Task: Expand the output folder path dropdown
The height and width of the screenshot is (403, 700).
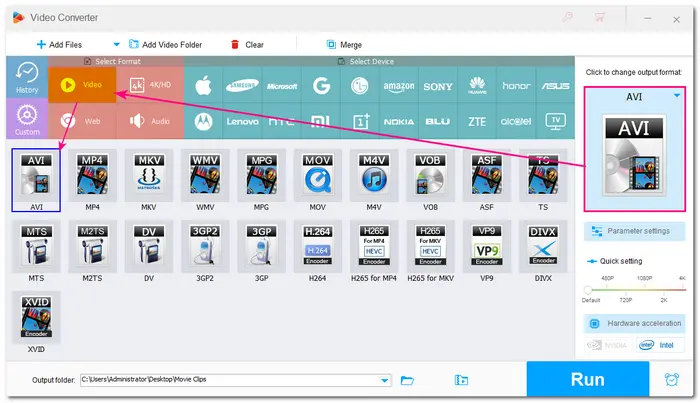Action: (x=384, y=380)
